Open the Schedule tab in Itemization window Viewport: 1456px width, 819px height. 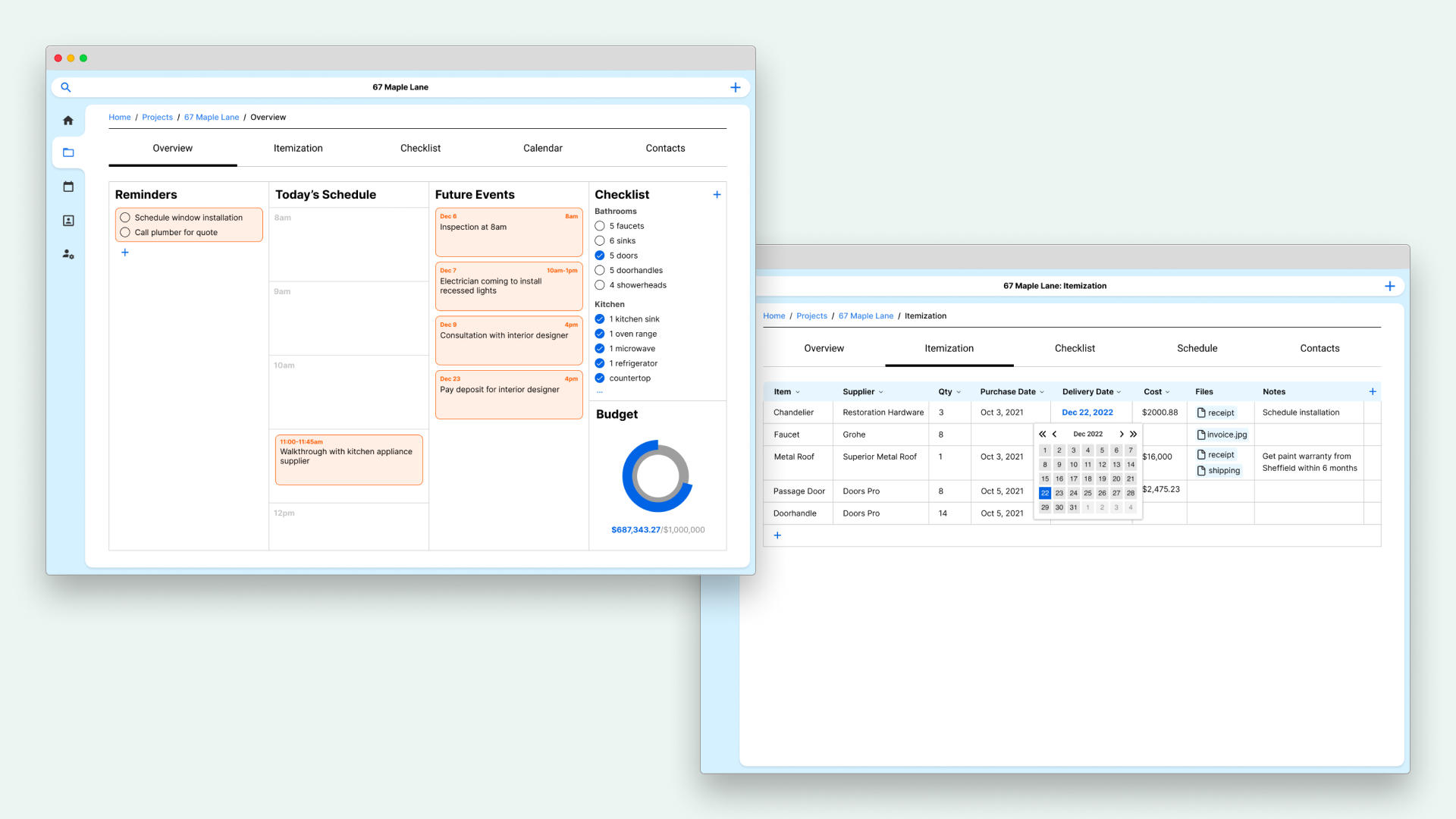click(x=1197, y=348)
